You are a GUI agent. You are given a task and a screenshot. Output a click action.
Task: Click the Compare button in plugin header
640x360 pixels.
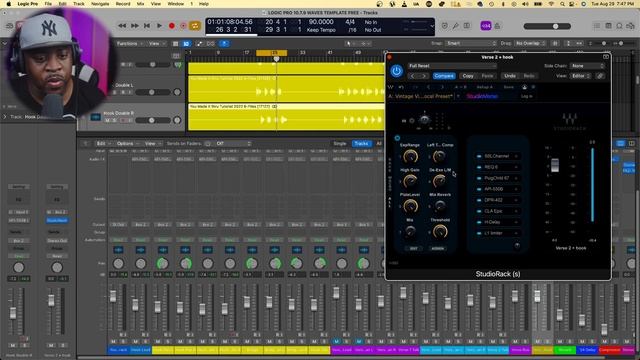click(444, 76)
